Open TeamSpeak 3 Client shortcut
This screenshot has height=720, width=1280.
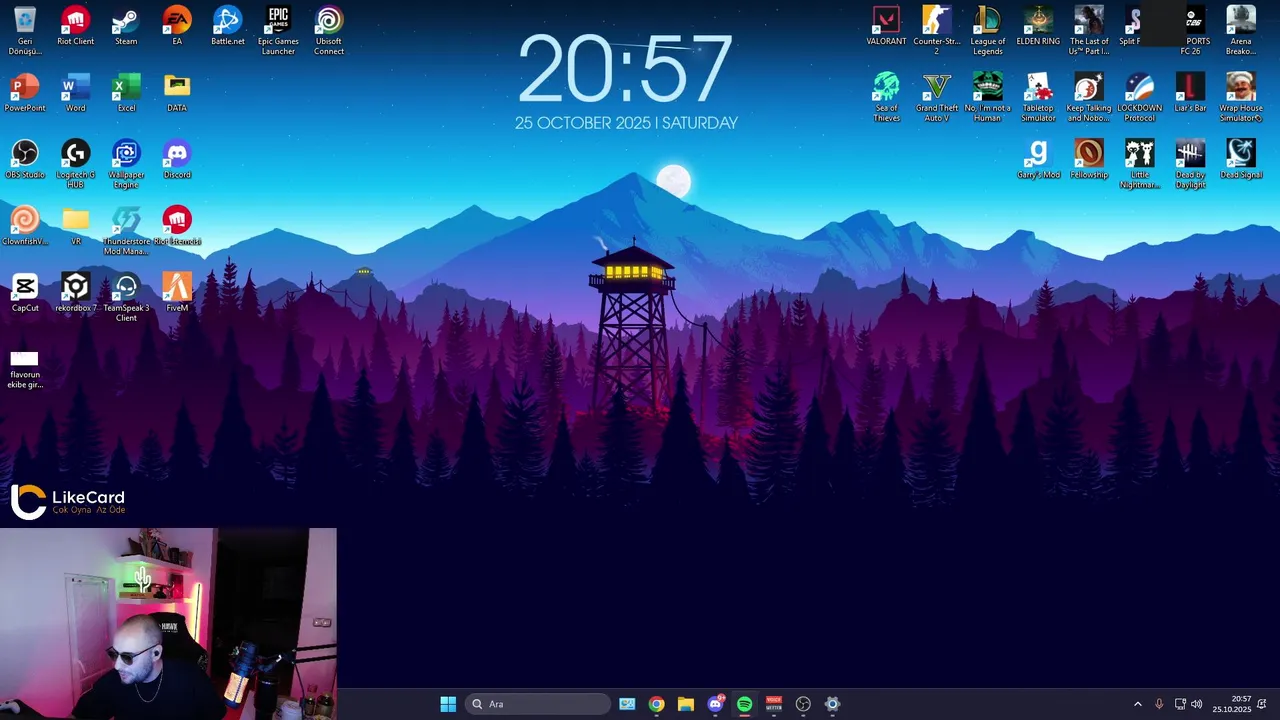coord(126,298)
